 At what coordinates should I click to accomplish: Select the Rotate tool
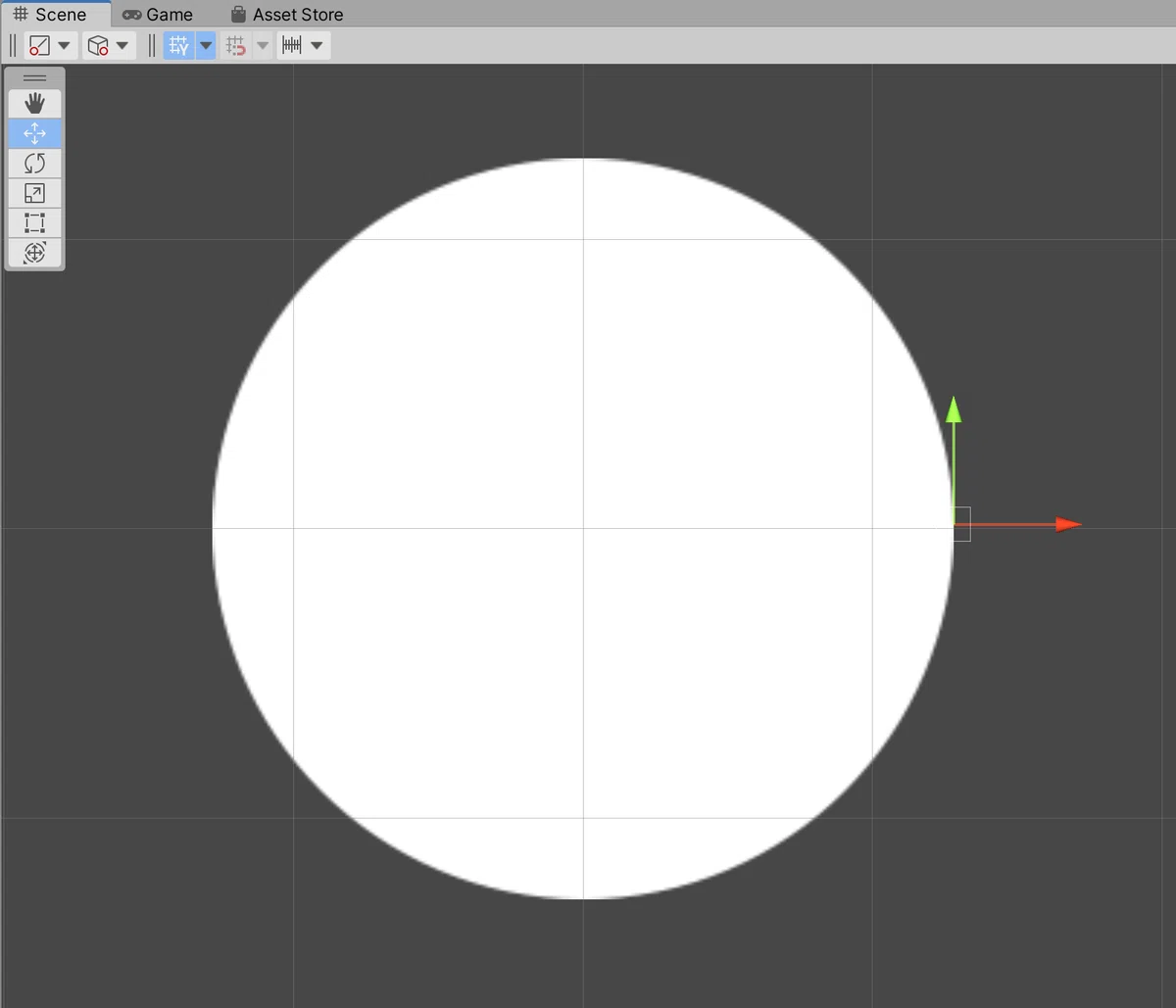34,164
